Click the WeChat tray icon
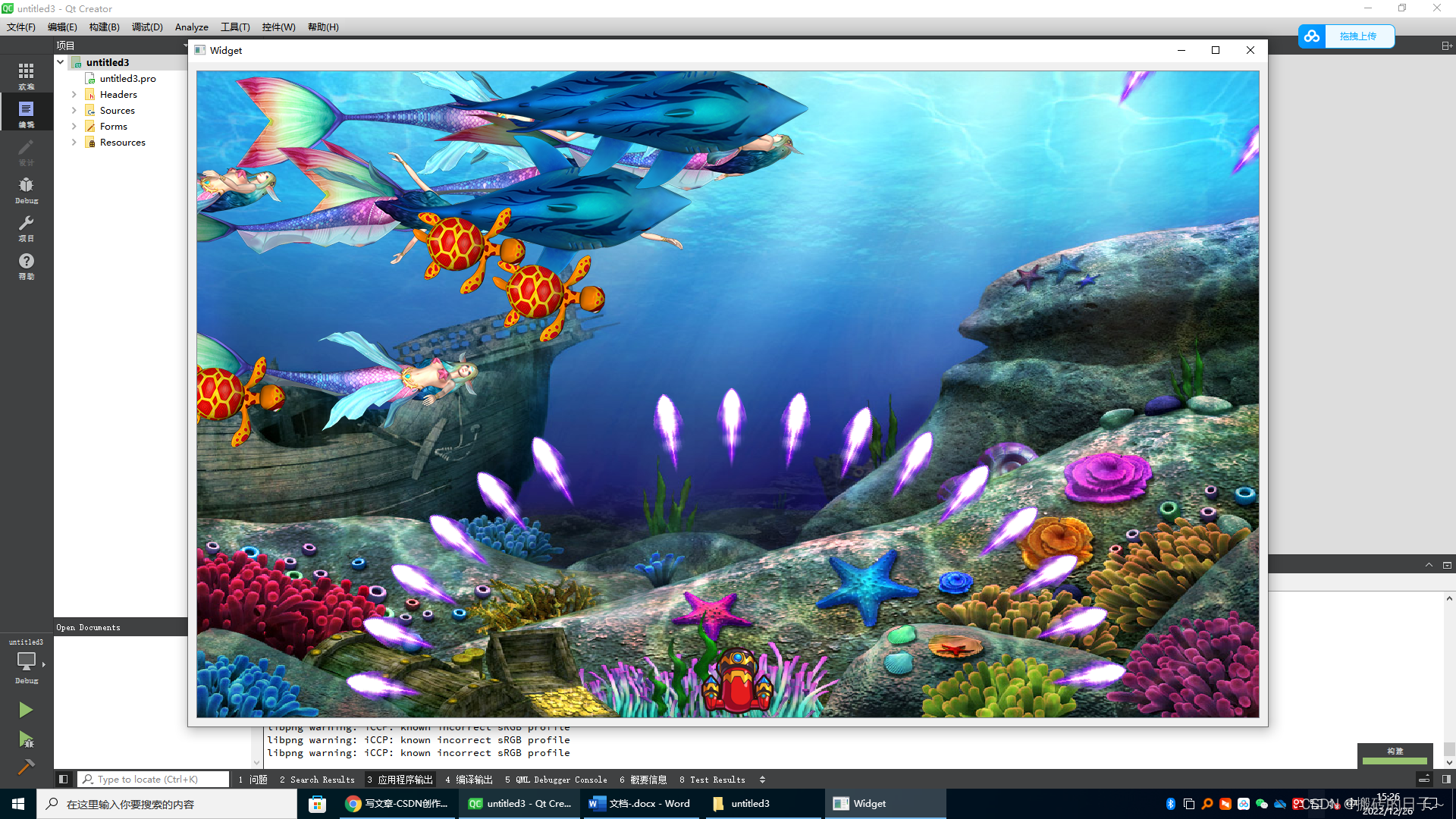Image resolution: width=1456 pixels, height=819 pixels. (1262, 804)
